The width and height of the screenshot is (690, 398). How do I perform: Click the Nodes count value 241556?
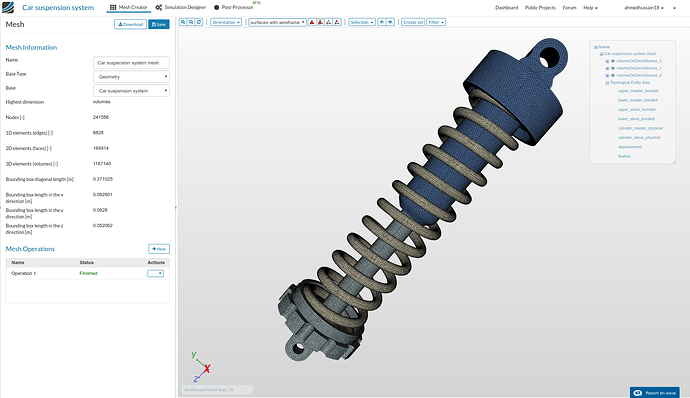pos(101,117)
